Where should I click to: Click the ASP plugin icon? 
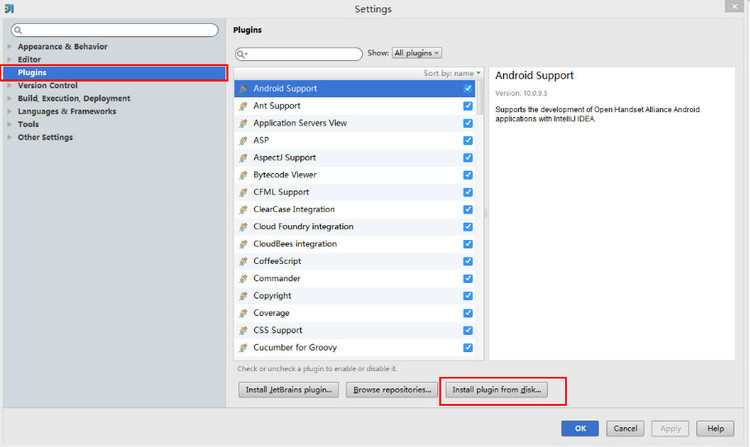coord(243,140)
